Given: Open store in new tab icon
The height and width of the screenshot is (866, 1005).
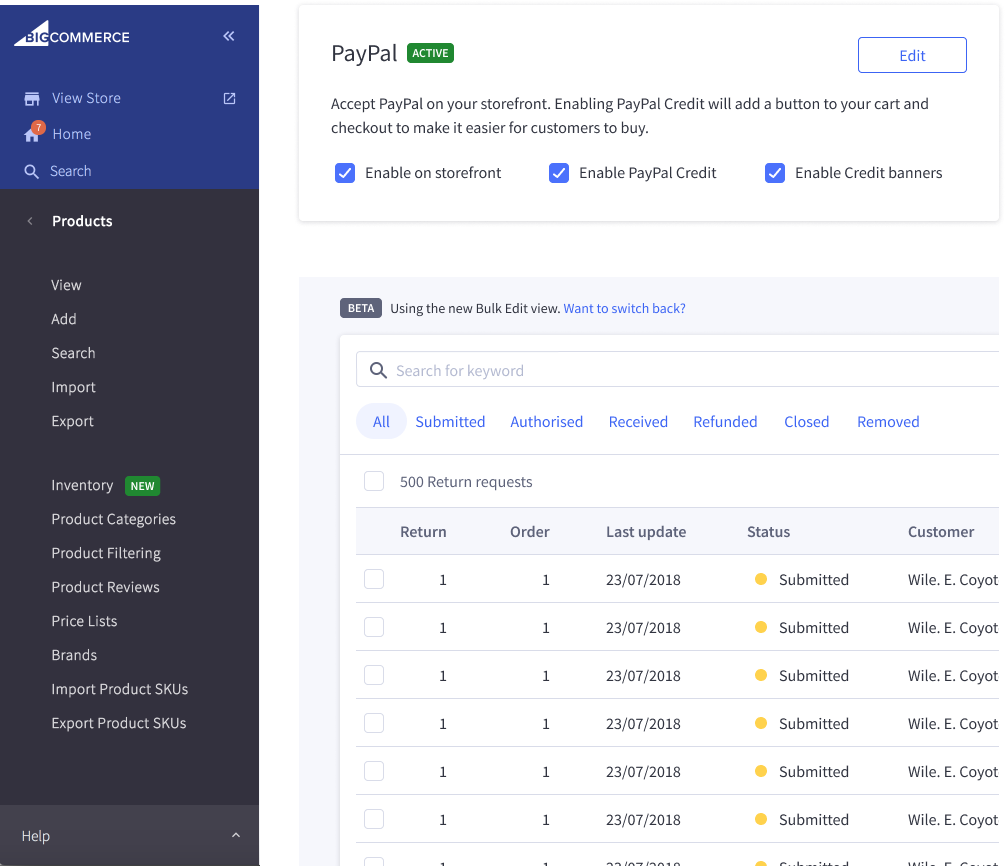Looking at the screenshot, I should coord(229,98).
